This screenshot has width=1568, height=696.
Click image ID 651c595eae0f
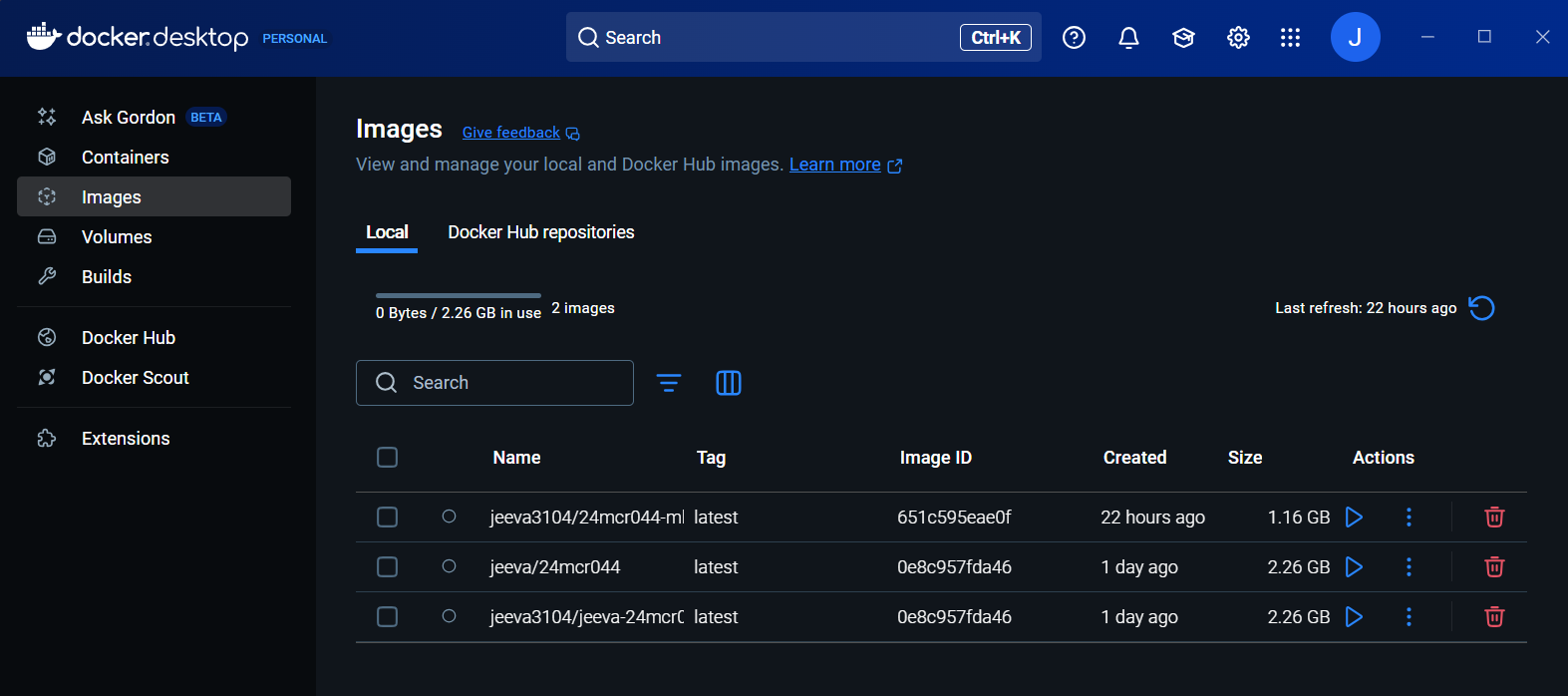click(954, 518)
